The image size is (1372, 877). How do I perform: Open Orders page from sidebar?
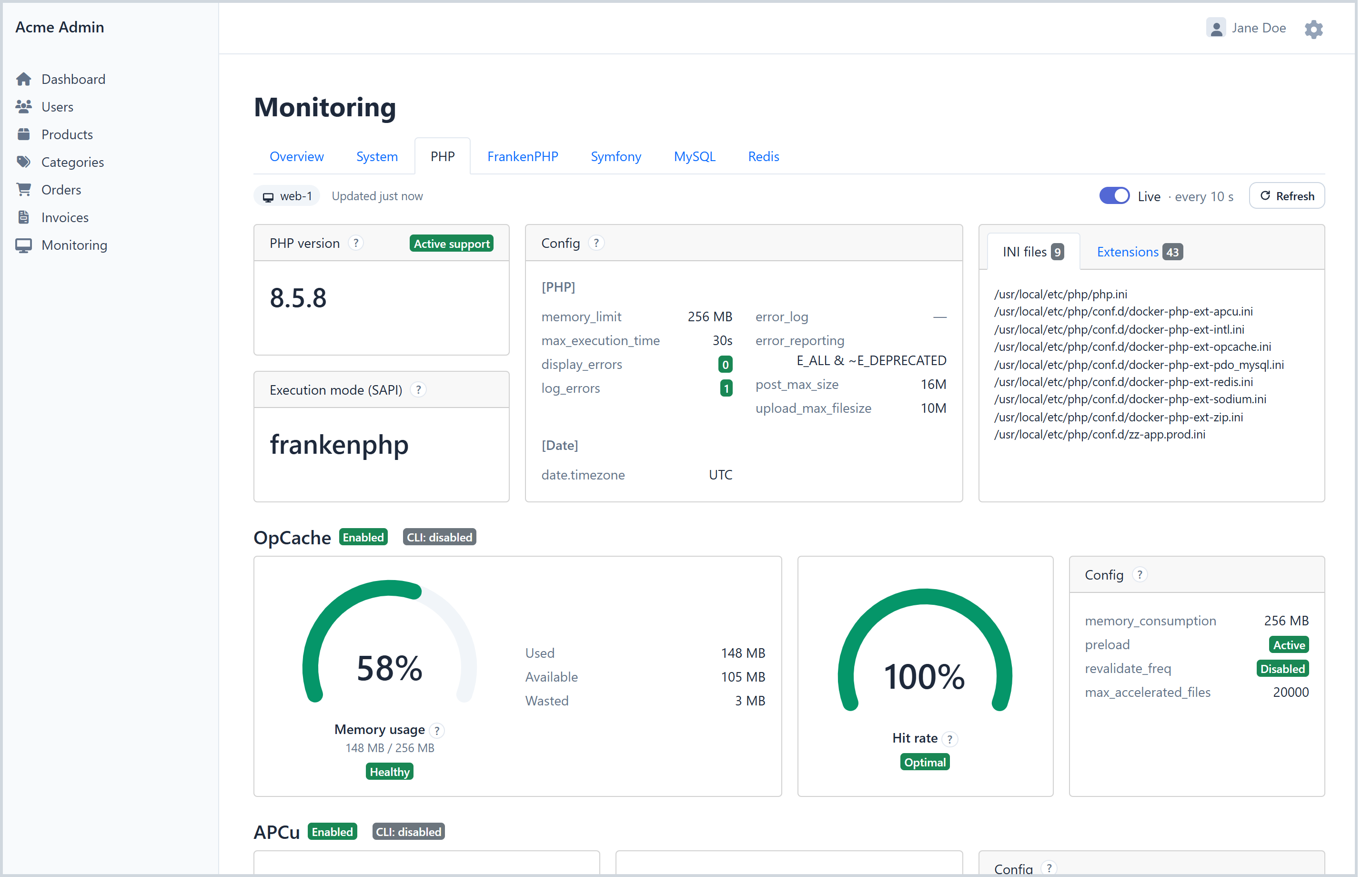pos(61,190)
